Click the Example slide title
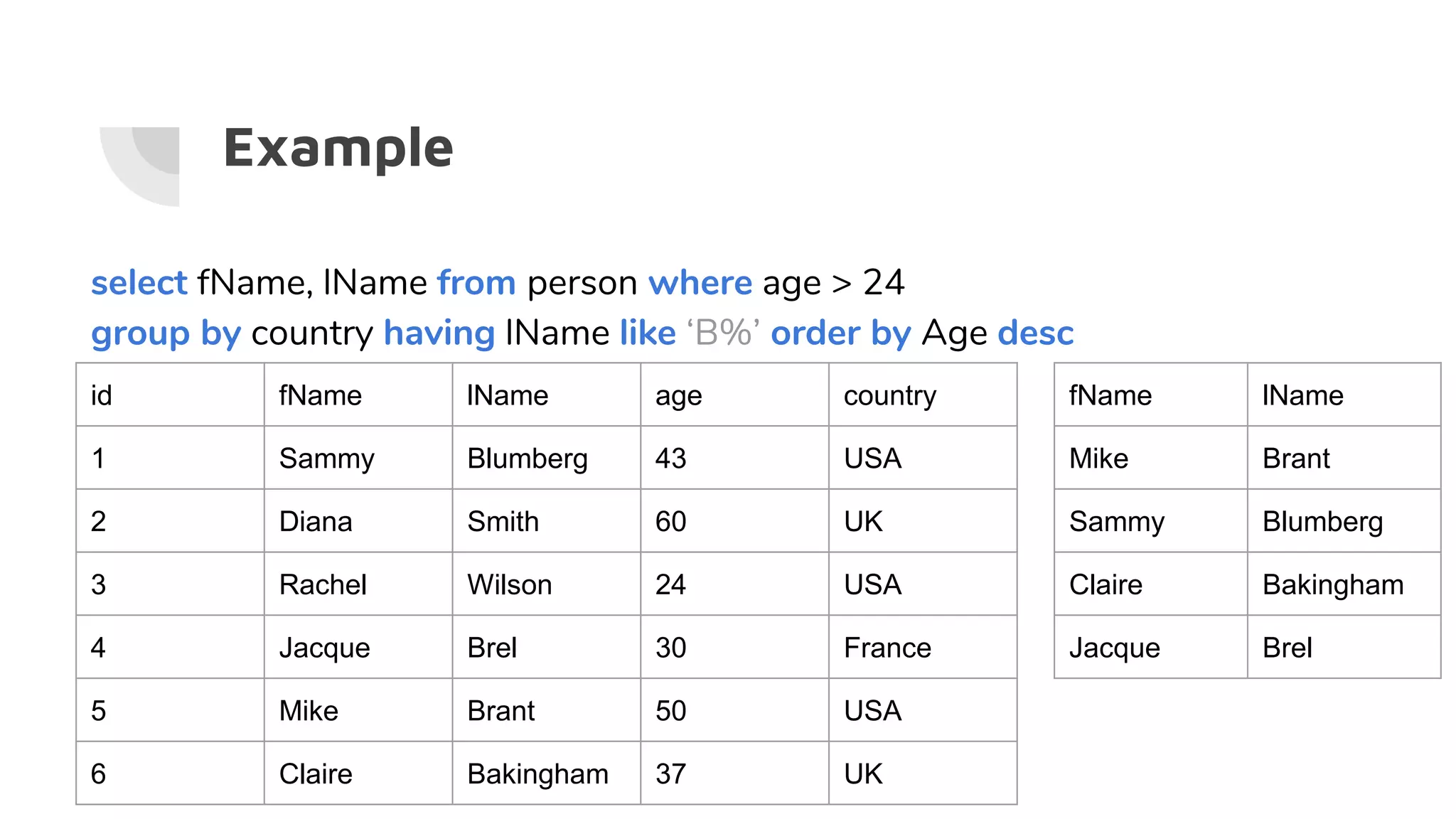Image resolution: width=1456 pixels, height=819 pixels. [x=338, y=148]
